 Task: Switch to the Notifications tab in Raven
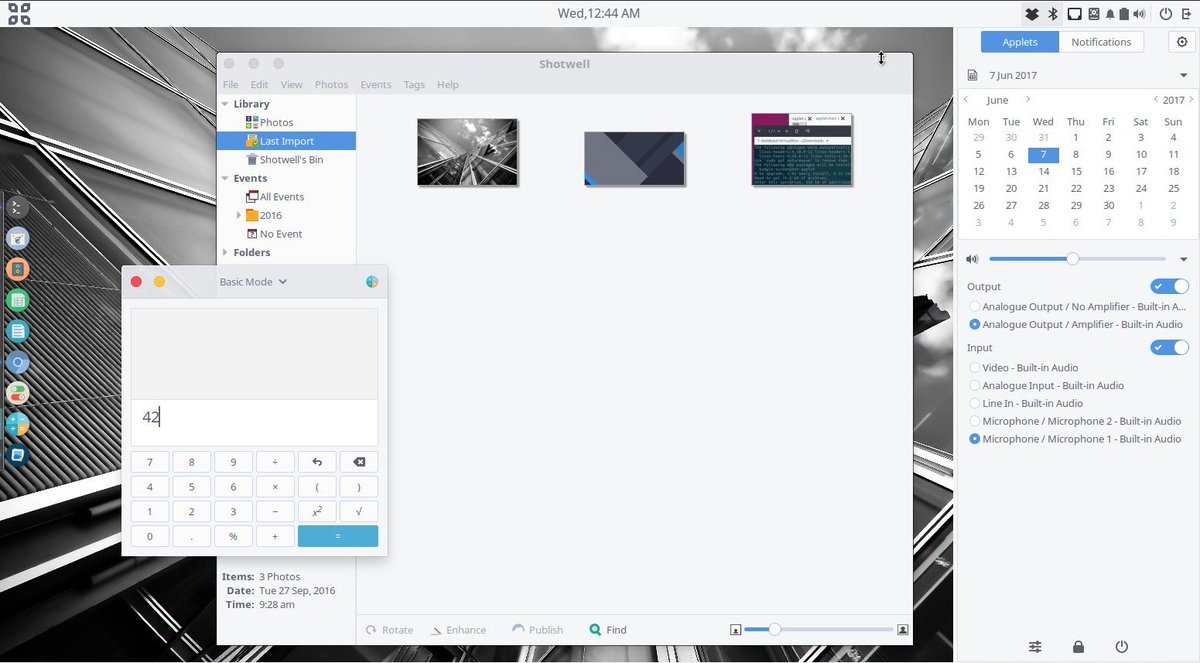pyautogui.click(x=1101, y=42)
